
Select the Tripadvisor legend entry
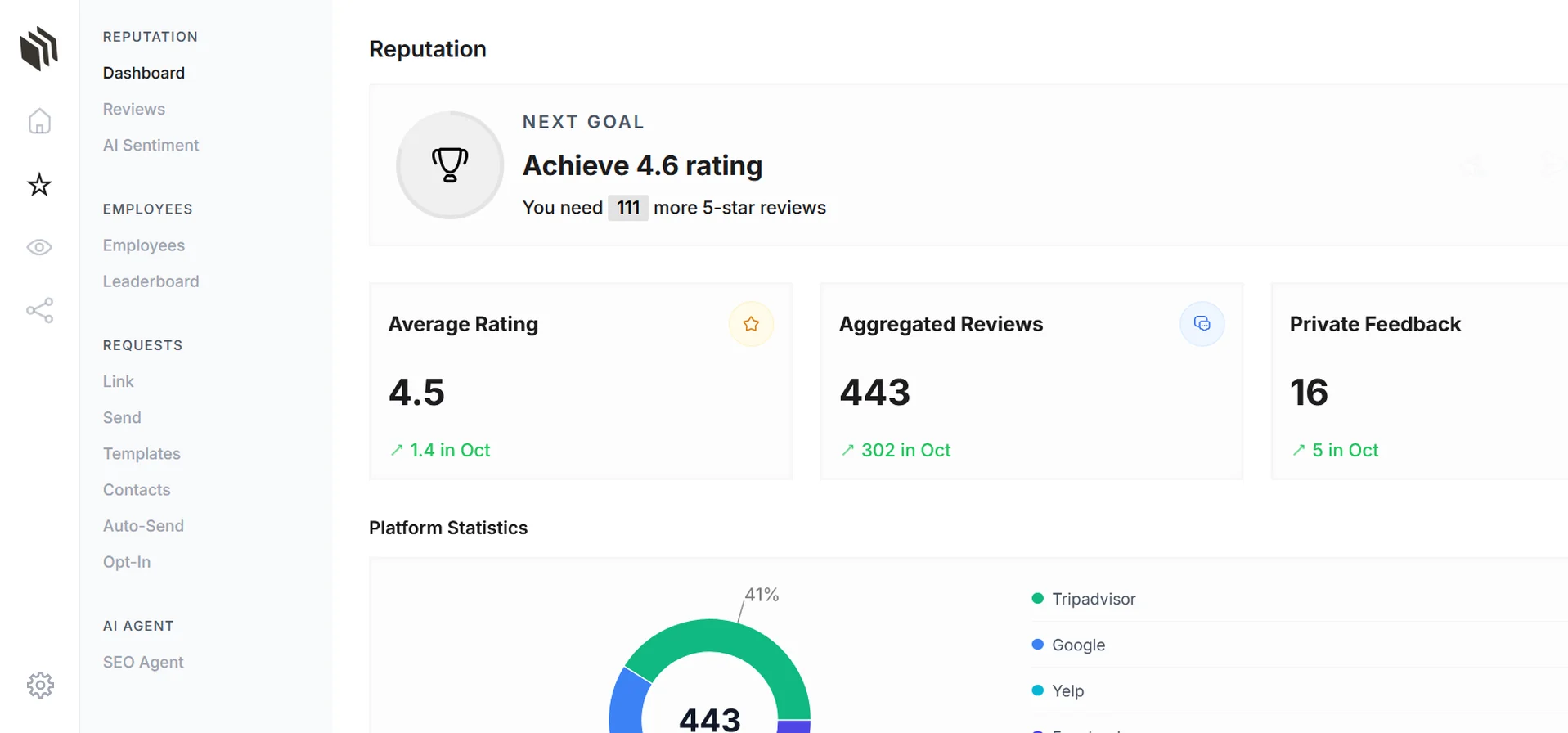point(1094,599)
